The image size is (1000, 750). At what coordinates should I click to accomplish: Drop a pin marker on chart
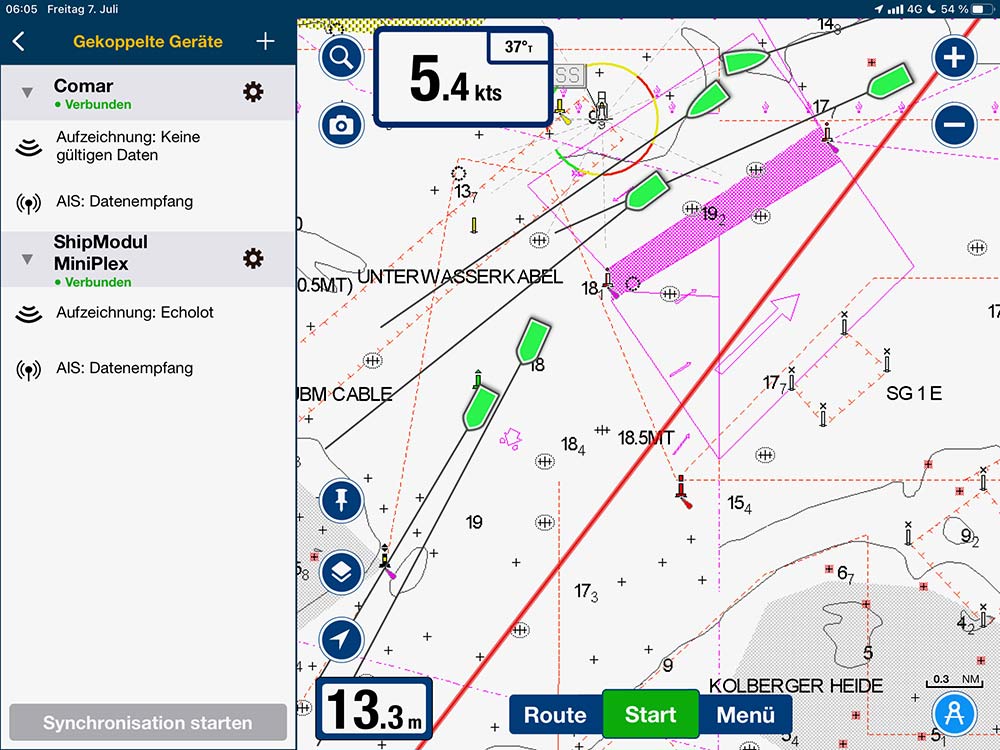(x=342, y=501)
